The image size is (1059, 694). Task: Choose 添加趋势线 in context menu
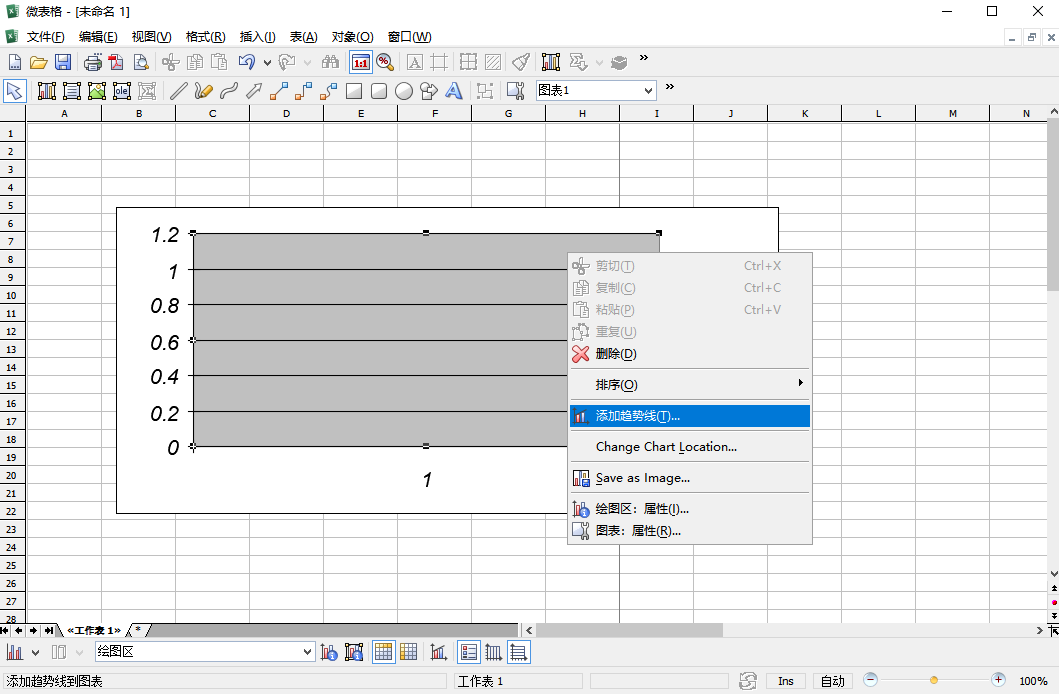637,416
